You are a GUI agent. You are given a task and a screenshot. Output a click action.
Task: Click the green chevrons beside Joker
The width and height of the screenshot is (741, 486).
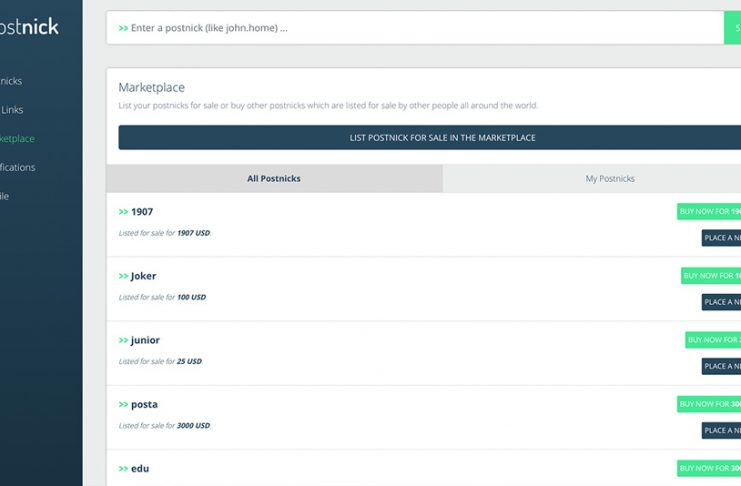pyautogui.click(x=123, y=276)
